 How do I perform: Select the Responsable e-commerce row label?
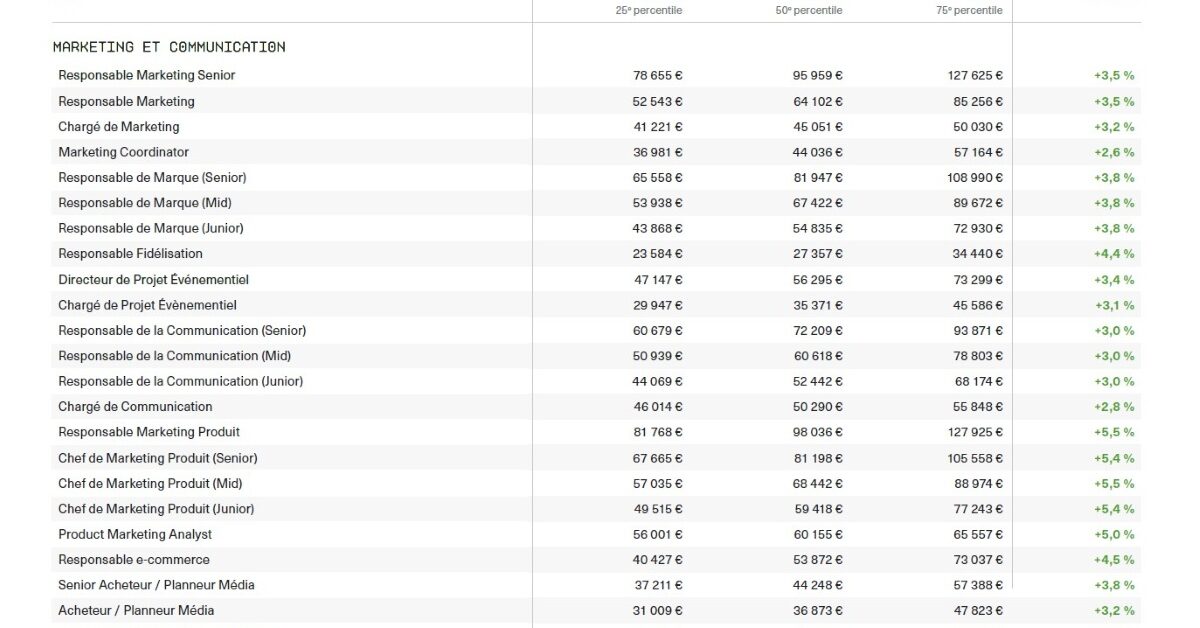pos(134,560)
